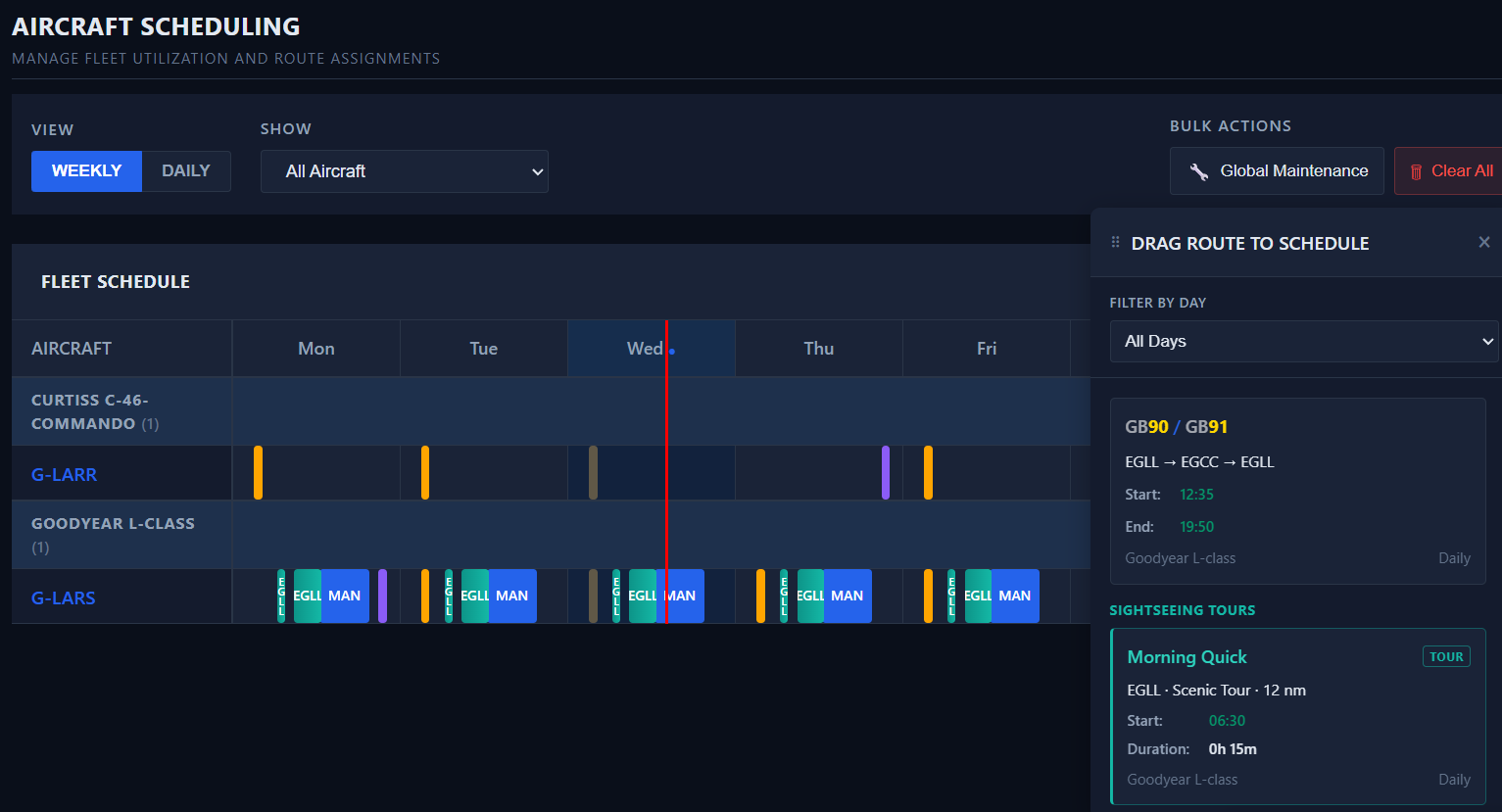
Task: Click Friday's orange bar in G-LARR row
Action: (928, 472)
